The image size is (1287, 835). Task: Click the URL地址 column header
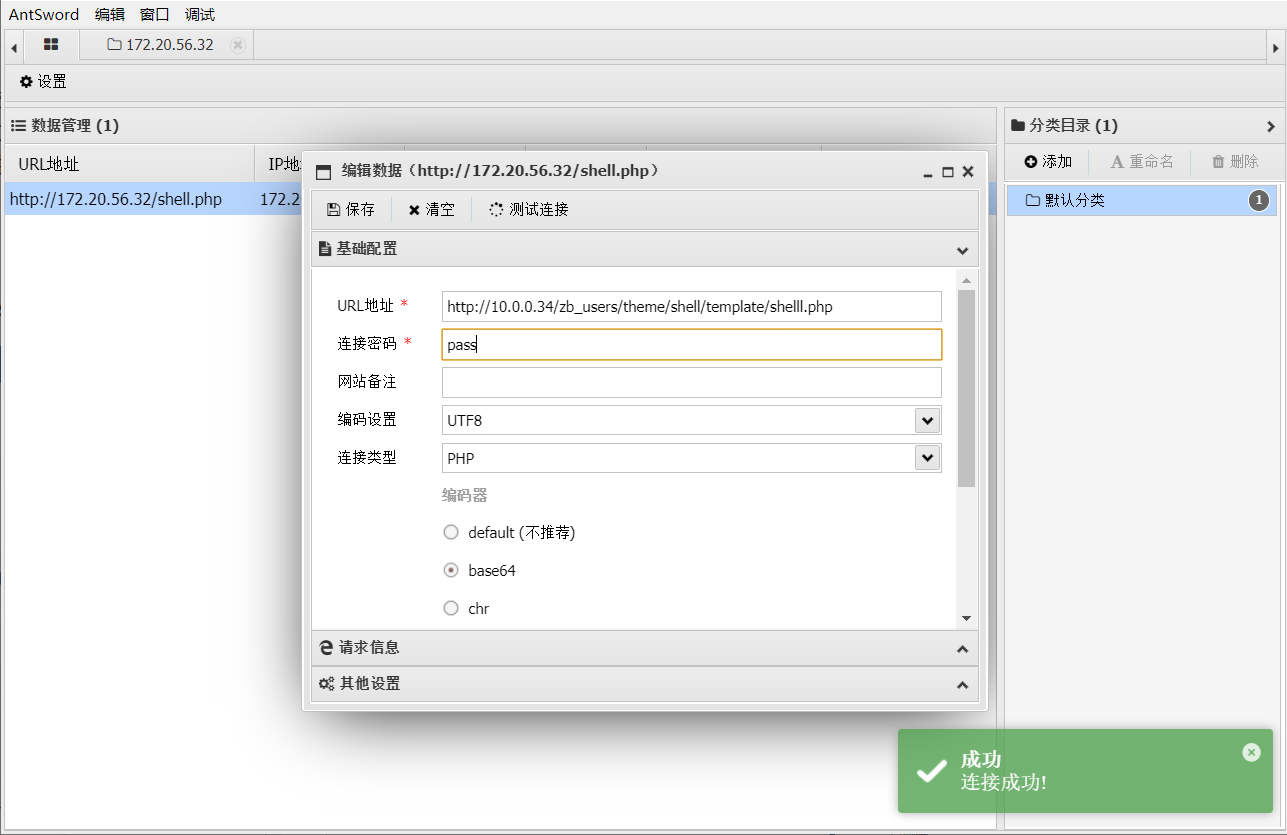130,164
